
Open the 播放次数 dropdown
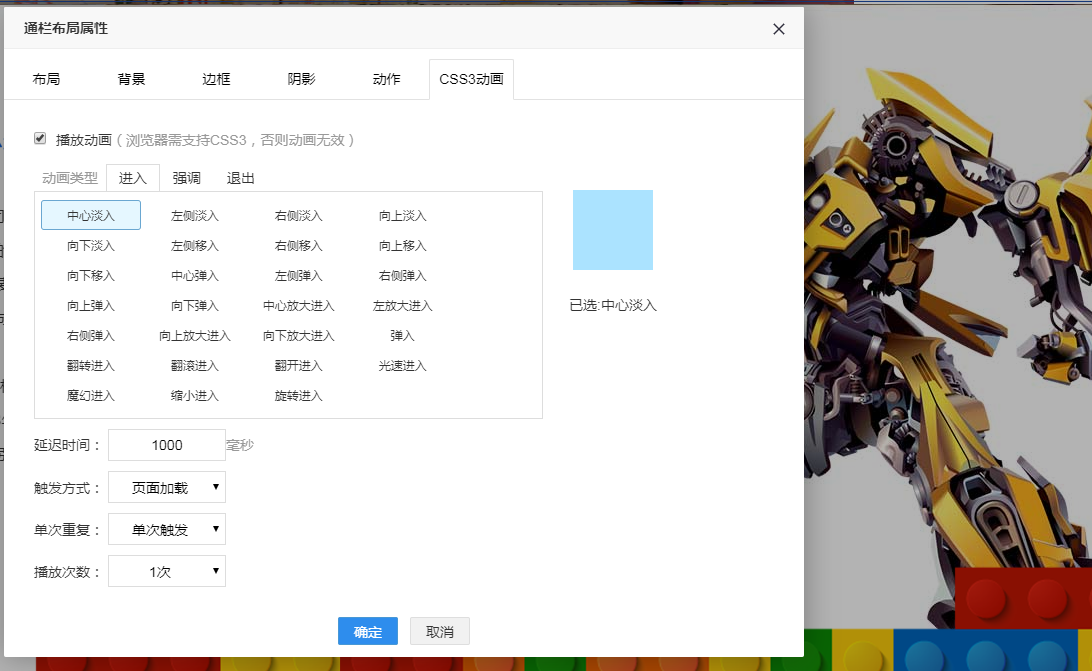click(x=167, y=572)
